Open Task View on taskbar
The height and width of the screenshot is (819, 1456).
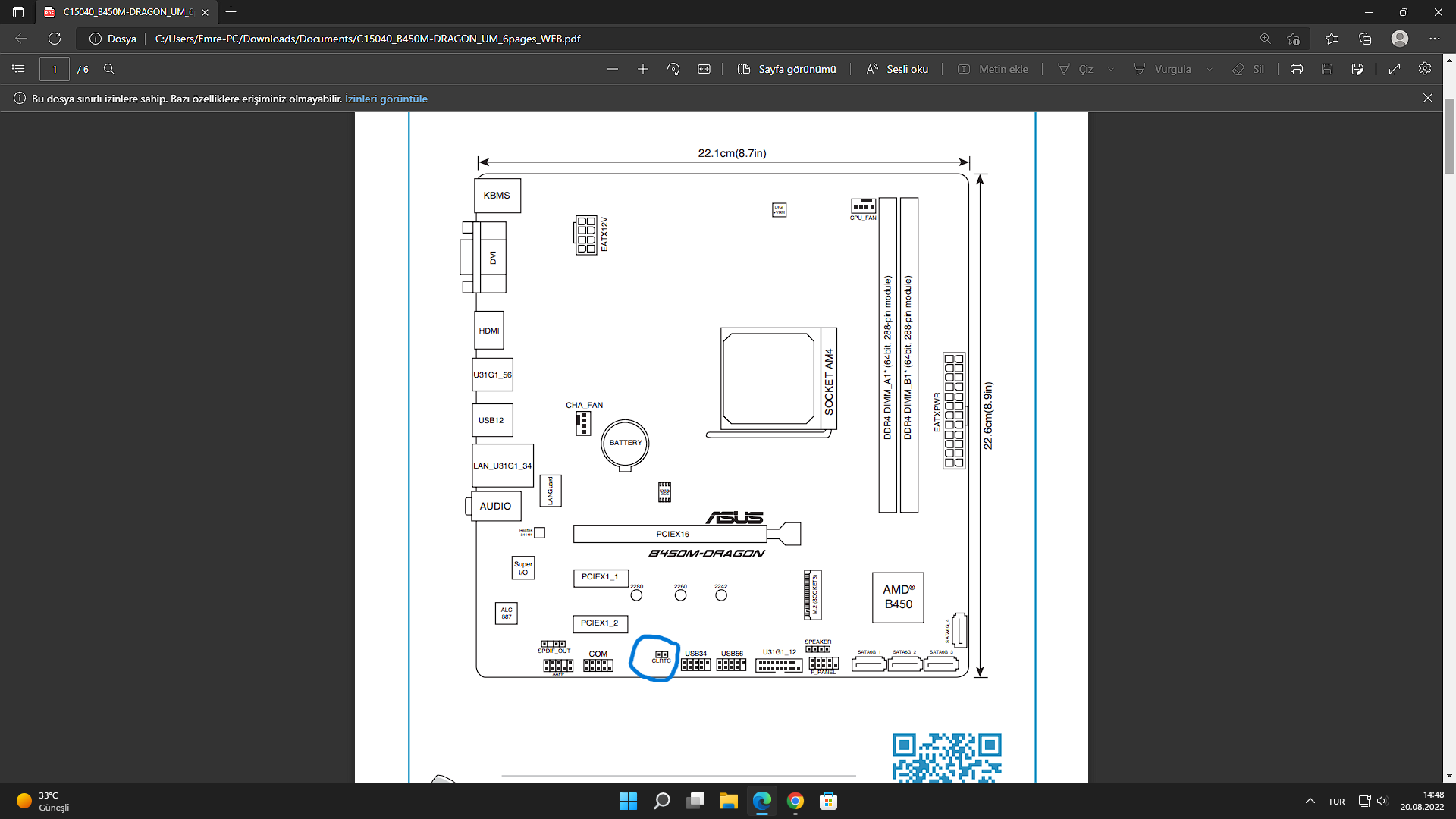[x=695, y=801]
